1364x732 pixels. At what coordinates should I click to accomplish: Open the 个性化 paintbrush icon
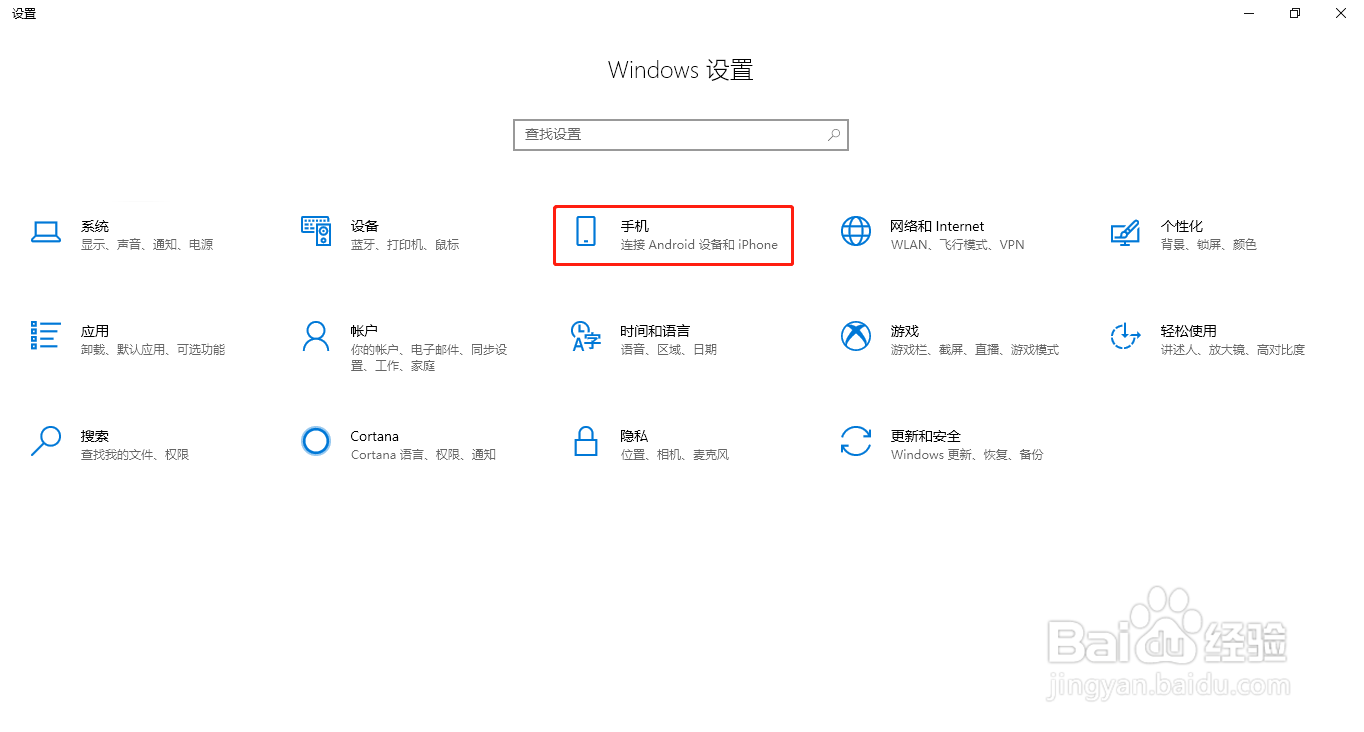pos(1126,232)
